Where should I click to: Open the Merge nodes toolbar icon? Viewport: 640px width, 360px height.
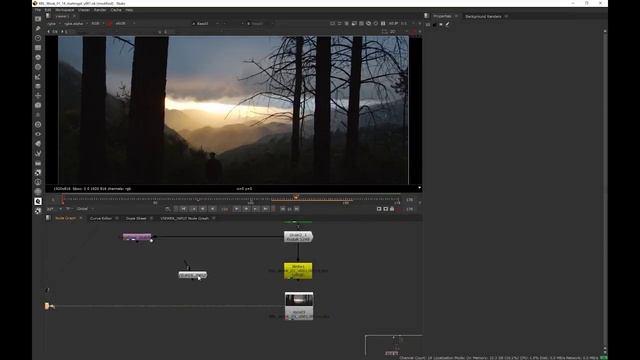38,86
